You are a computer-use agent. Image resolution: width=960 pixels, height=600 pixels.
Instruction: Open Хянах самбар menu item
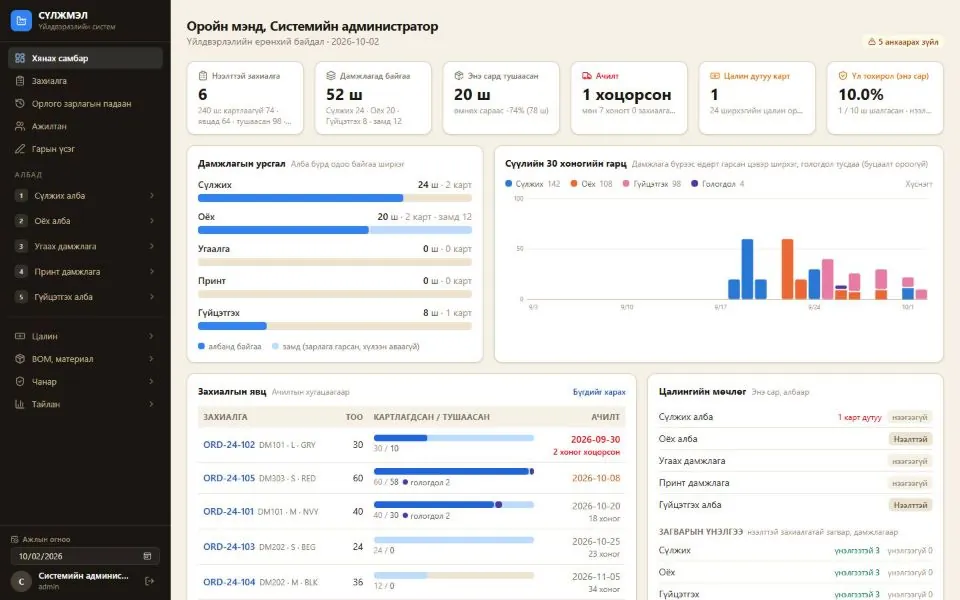[x=85, y=58]
